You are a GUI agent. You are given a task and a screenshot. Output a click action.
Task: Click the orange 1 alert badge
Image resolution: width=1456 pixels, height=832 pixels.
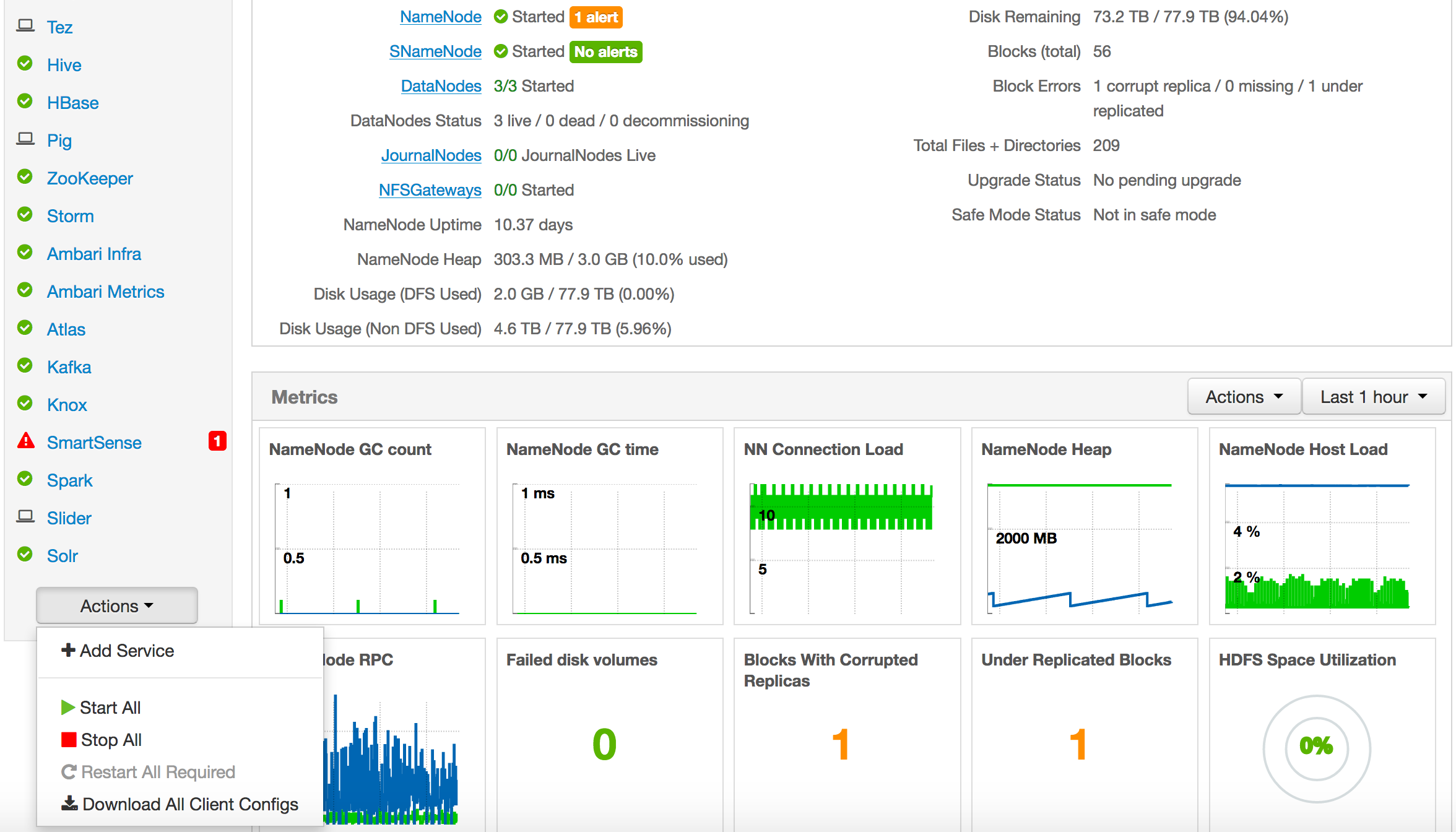596,17
